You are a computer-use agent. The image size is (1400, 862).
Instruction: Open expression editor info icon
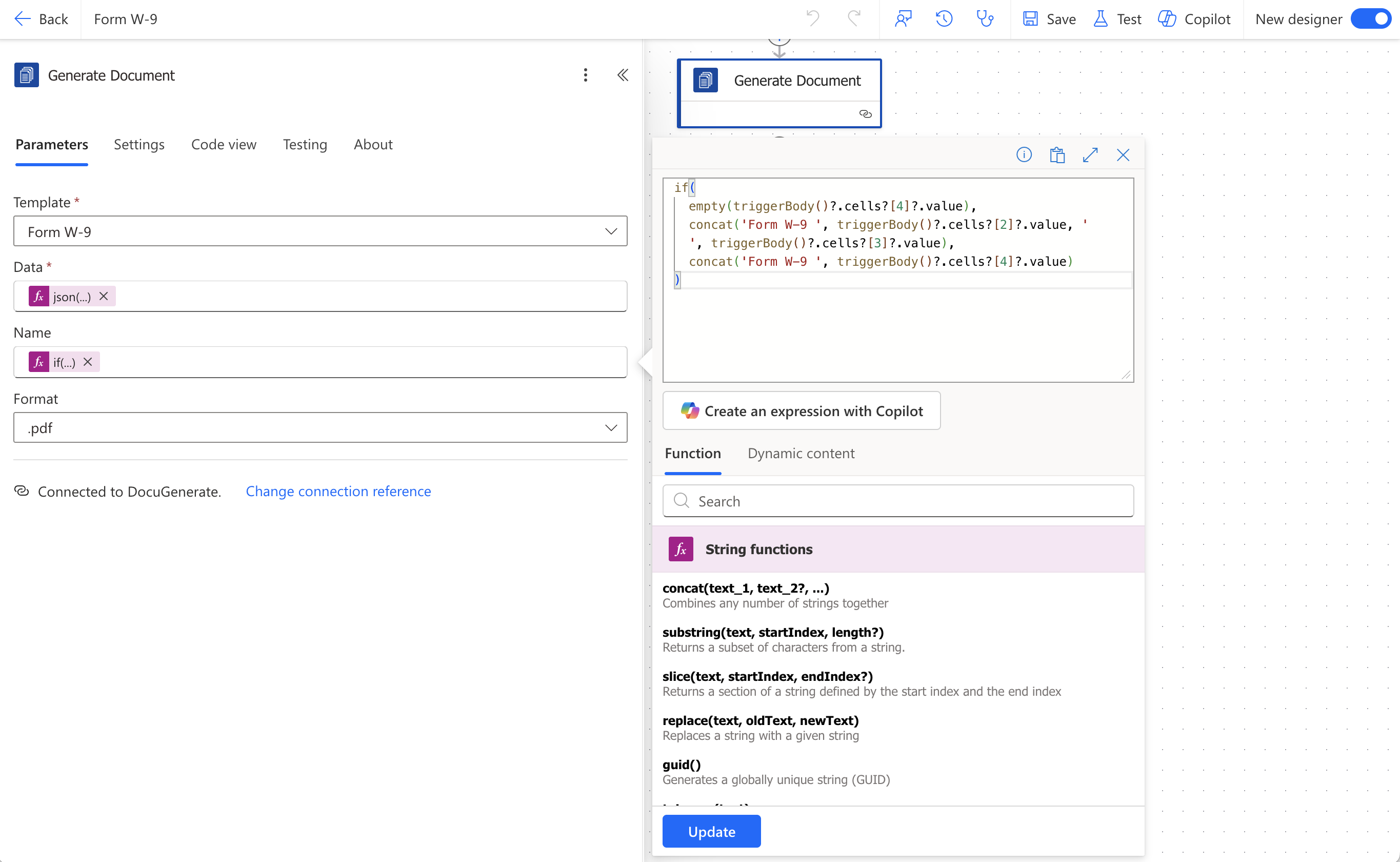click(x=1024, y=154)
